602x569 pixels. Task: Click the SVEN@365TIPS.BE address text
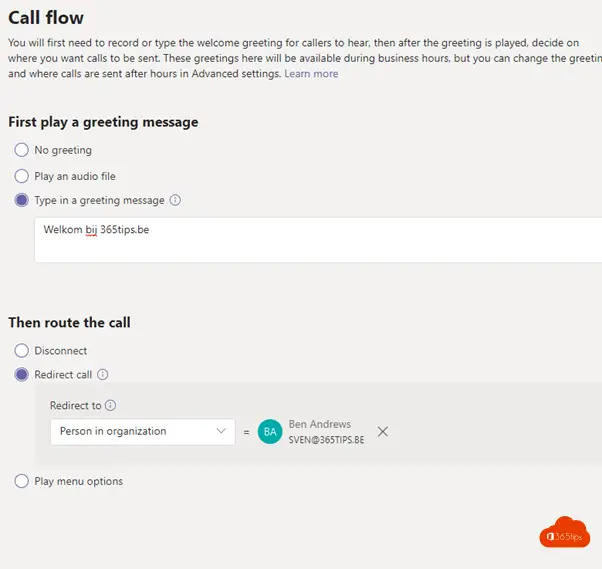coord(326,440)
